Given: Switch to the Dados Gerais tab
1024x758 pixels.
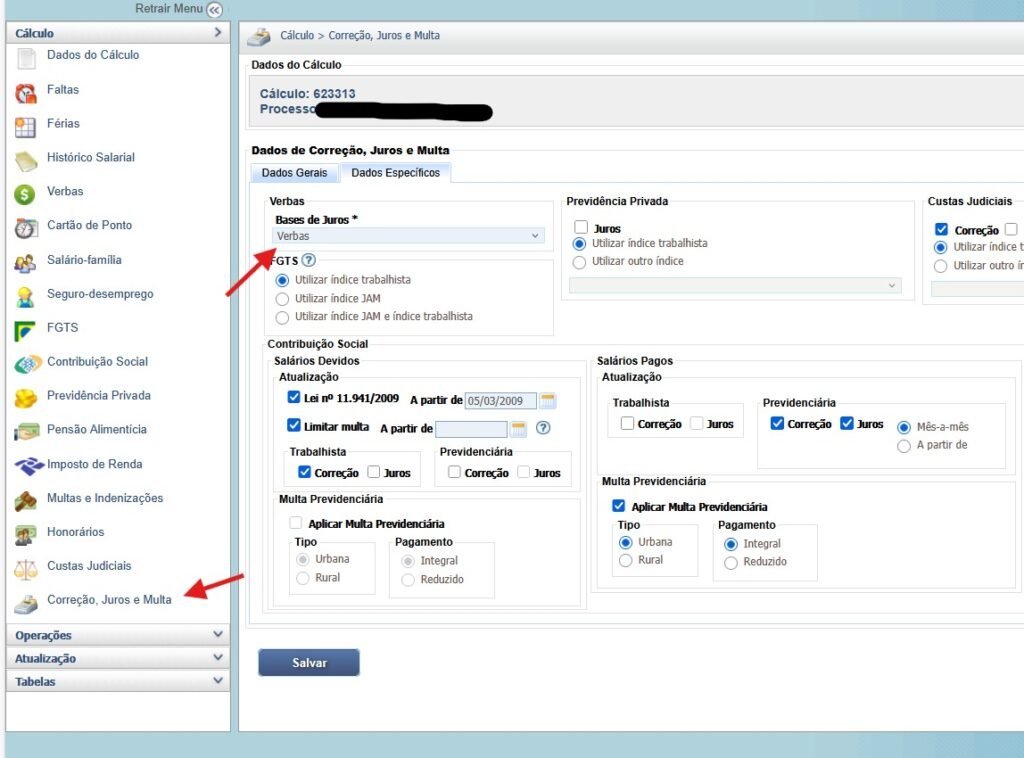Looking at the screenshot, I should coord(294,173).
